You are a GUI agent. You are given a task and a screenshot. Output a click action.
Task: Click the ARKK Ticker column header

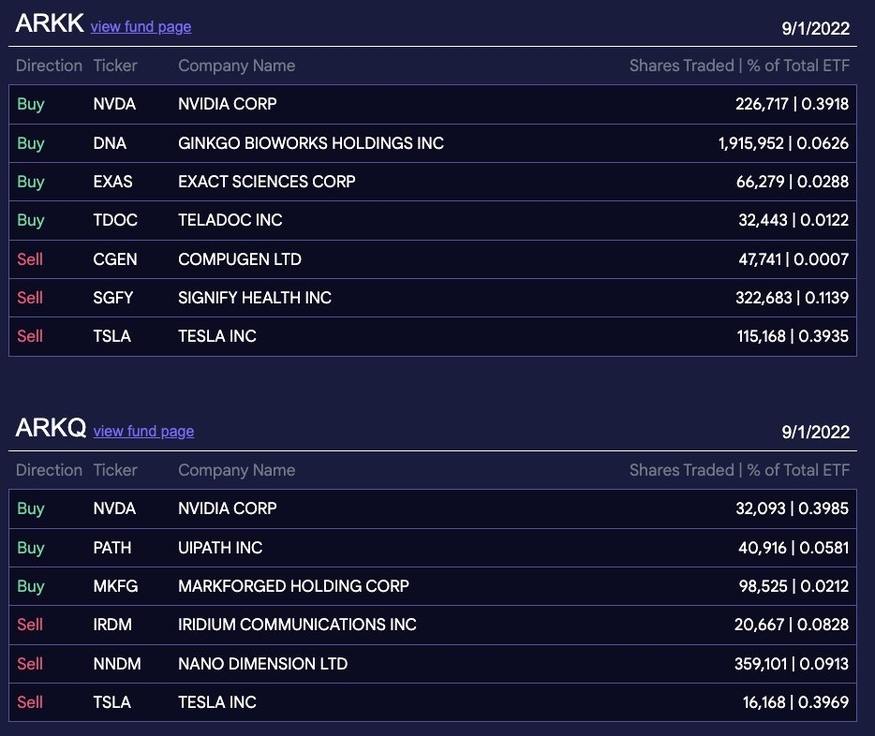(x=115, y=66)
